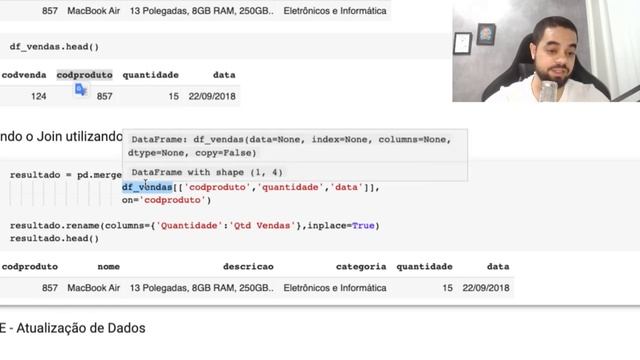Click the codvenda column header
Screen dimensions: 640x360
tap(24, 75)
